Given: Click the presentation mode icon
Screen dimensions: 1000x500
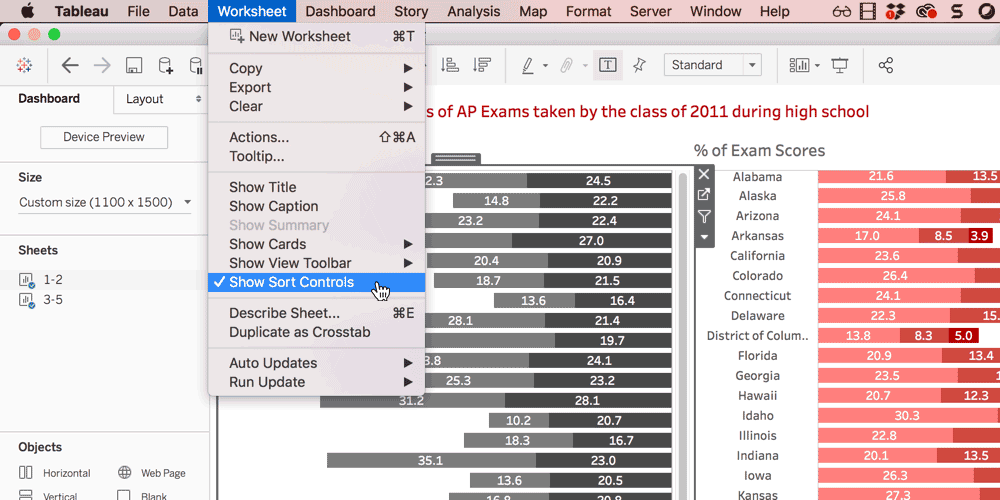Looking at the screenshot, I should pos(839,65).
